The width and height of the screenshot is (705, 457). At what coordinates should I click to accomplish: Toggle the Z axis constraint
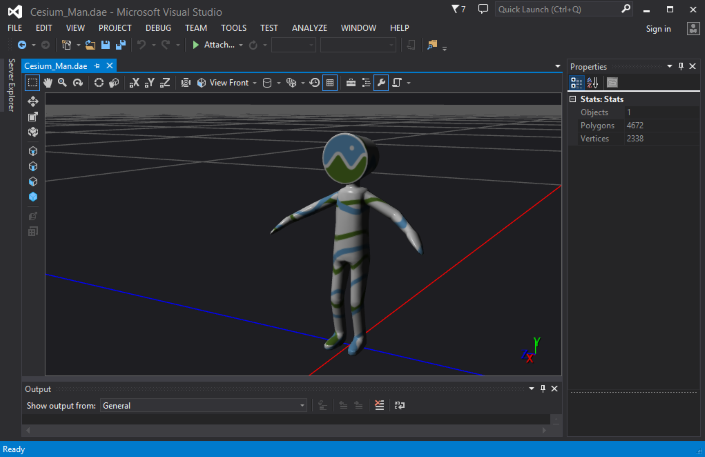[x=165, y=83]
